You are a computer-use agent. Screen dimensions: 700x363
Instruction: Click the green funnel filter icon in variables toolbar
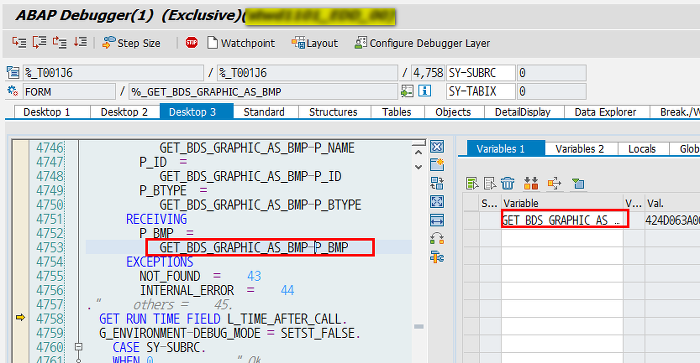[x=578, y=183]
